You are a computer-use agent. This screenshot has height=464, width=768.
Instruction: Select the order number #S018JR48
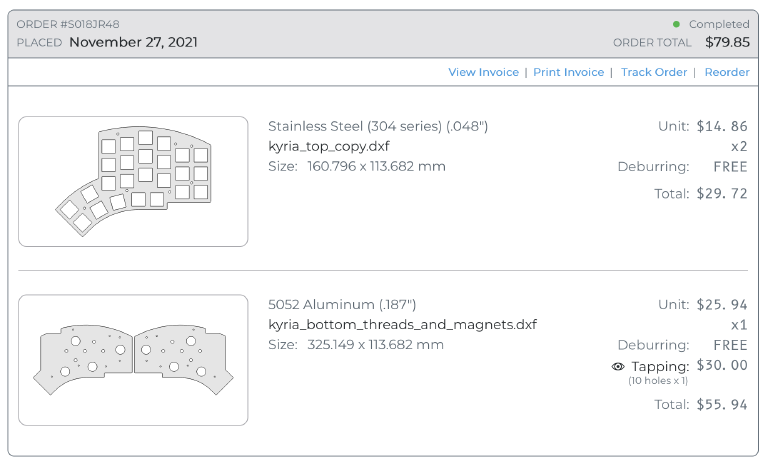[90, 24]
